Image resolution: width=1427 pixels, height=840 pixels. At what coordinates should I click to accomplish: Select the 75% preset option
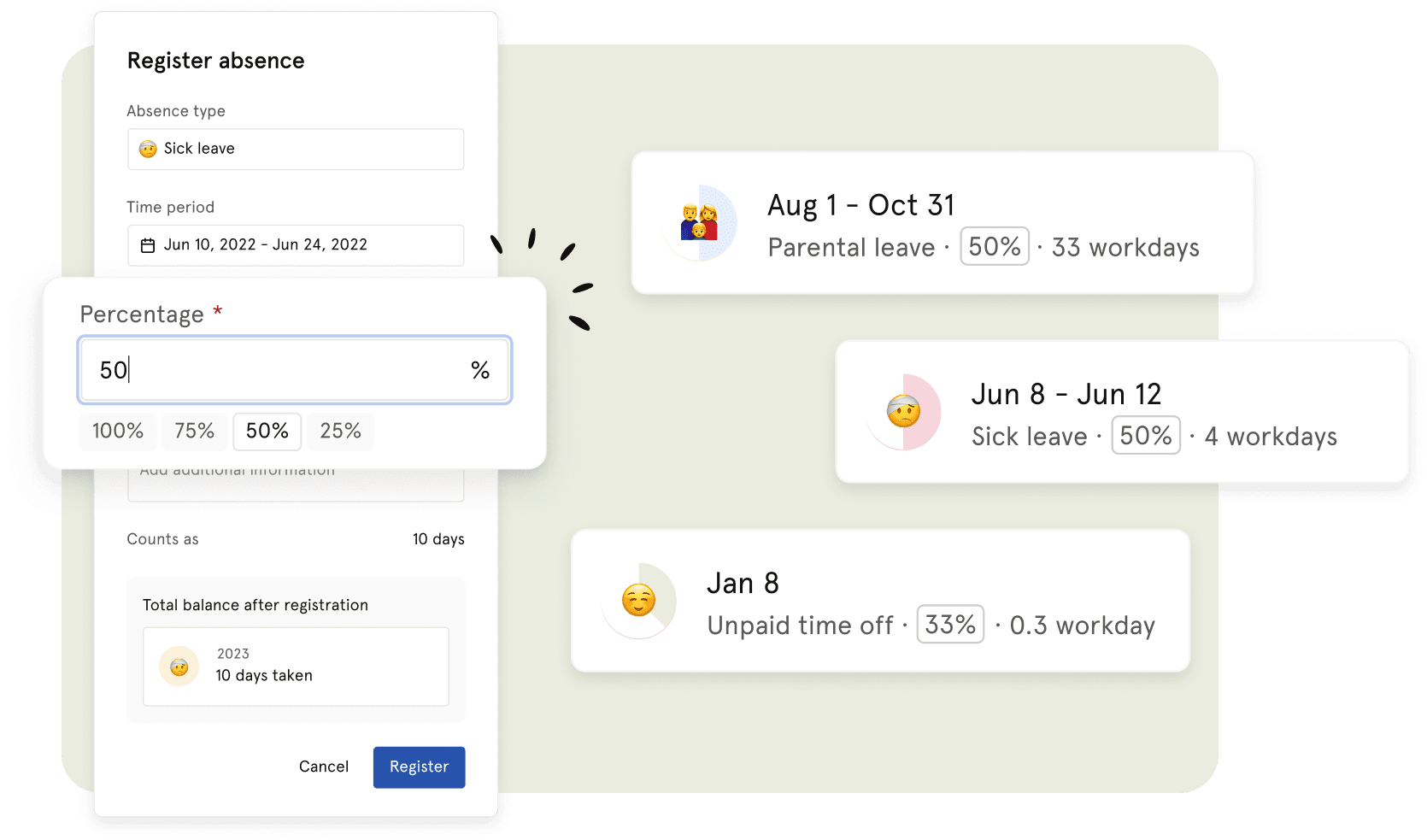pos(194,432)
